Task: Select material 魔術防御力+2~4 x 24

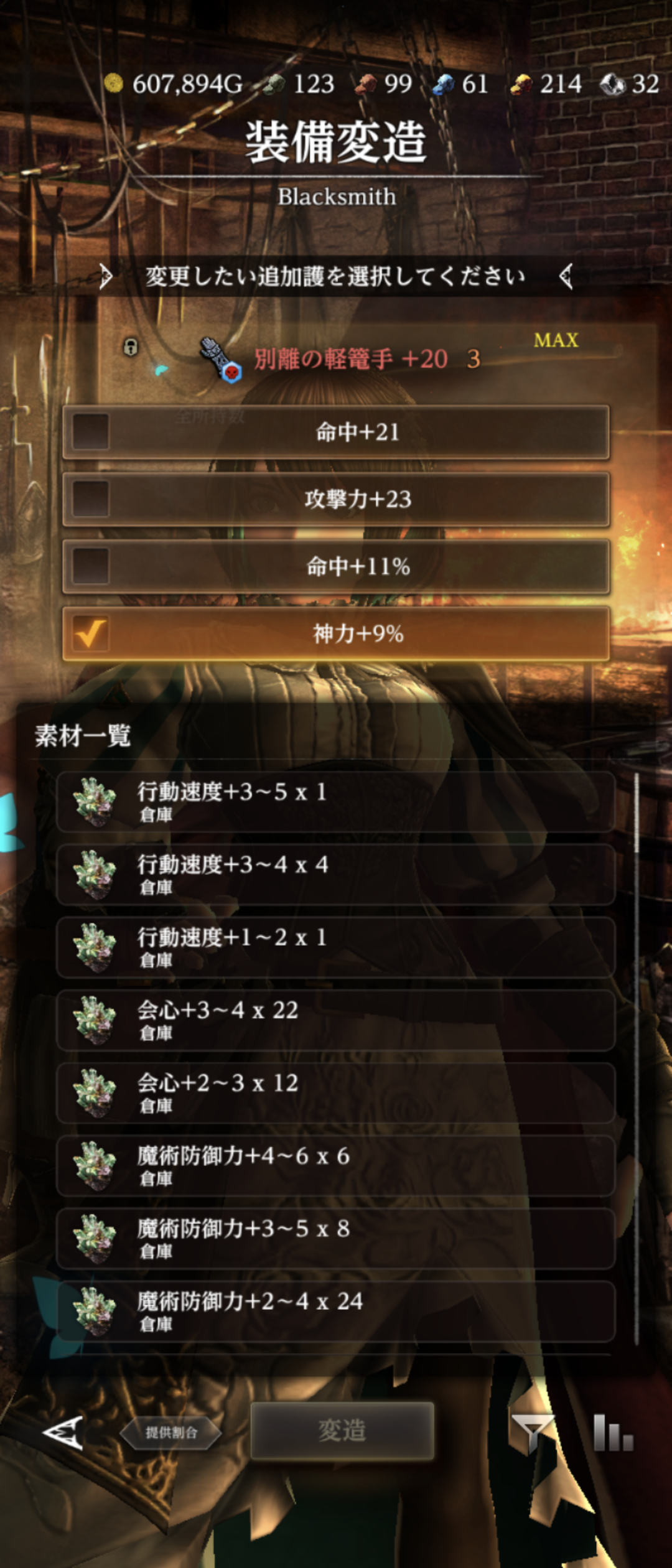Action: (336, 1311)
